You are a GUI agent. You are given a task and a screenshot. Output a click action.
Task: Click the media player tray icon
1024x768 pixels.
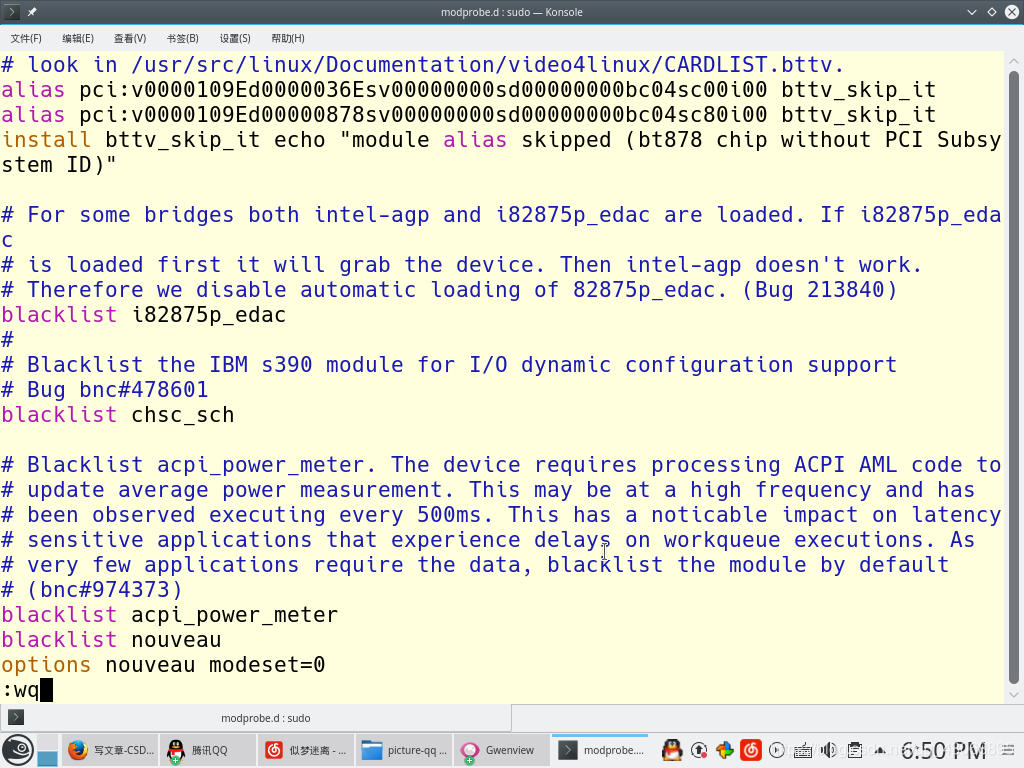pos(776,750)
